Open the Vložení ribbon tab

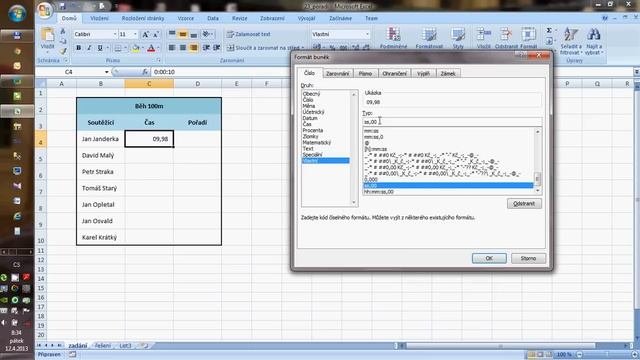pos(99,18)
